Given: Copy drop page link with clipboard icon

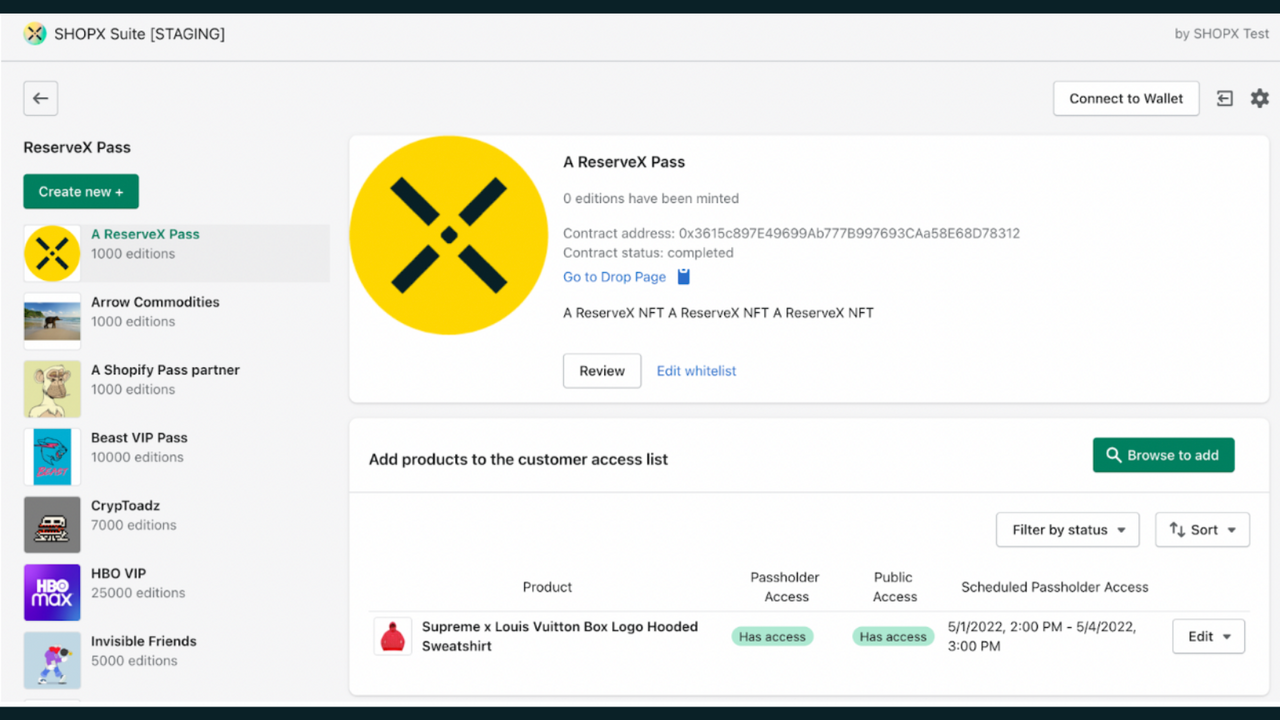Looking at the screenshot, I should [x=684, y=277].
